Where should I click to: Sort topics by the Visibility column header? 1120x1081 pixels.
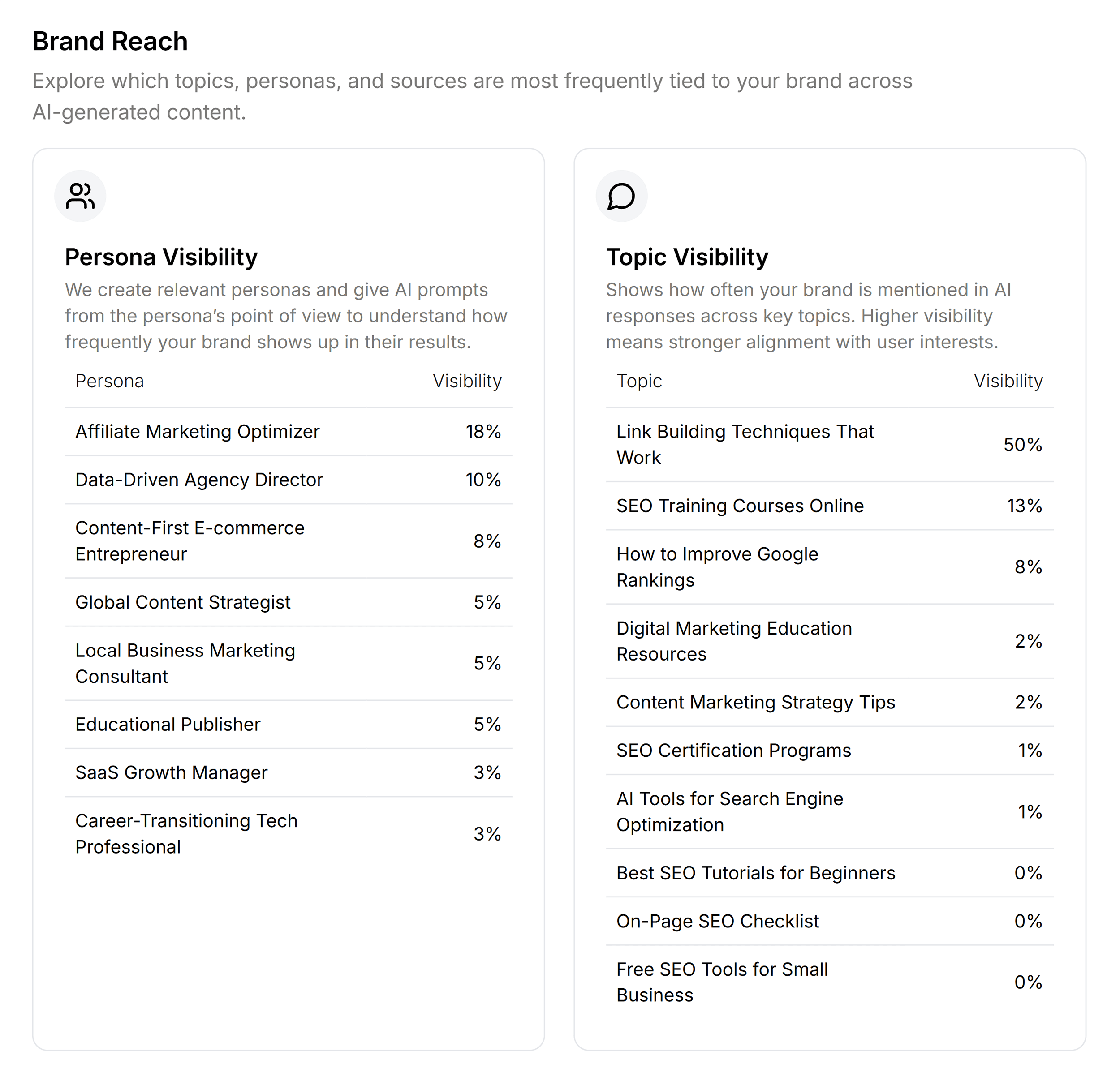click(x=1009, y=381)
